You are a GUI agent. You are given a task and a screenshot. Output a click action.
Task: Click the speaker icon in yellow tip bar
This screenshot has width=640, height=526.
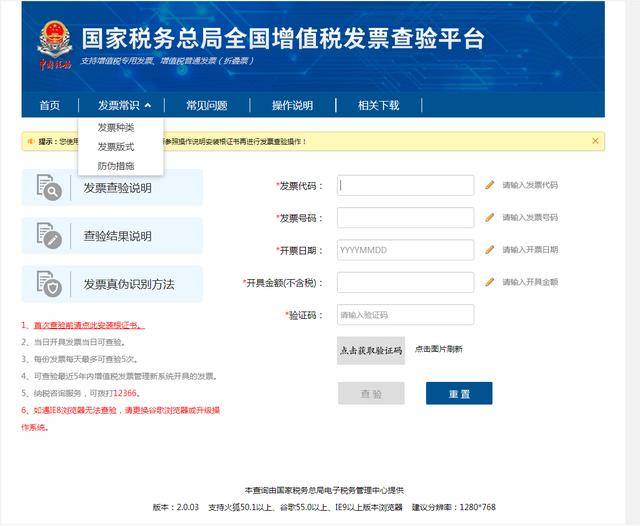point(31,142)
